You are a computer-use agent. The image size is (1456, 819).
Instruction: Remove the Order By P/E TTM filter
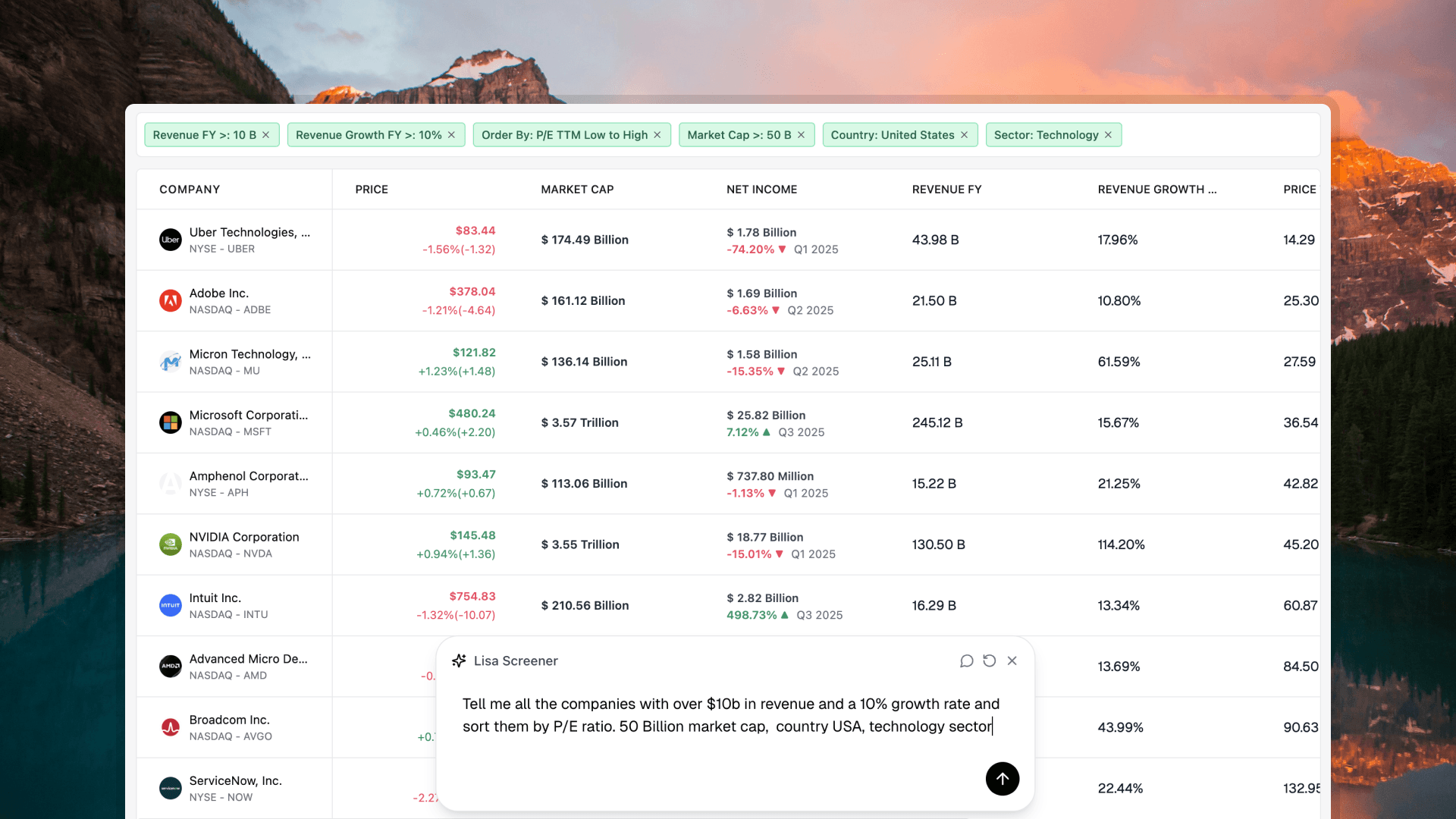(657, 135)
